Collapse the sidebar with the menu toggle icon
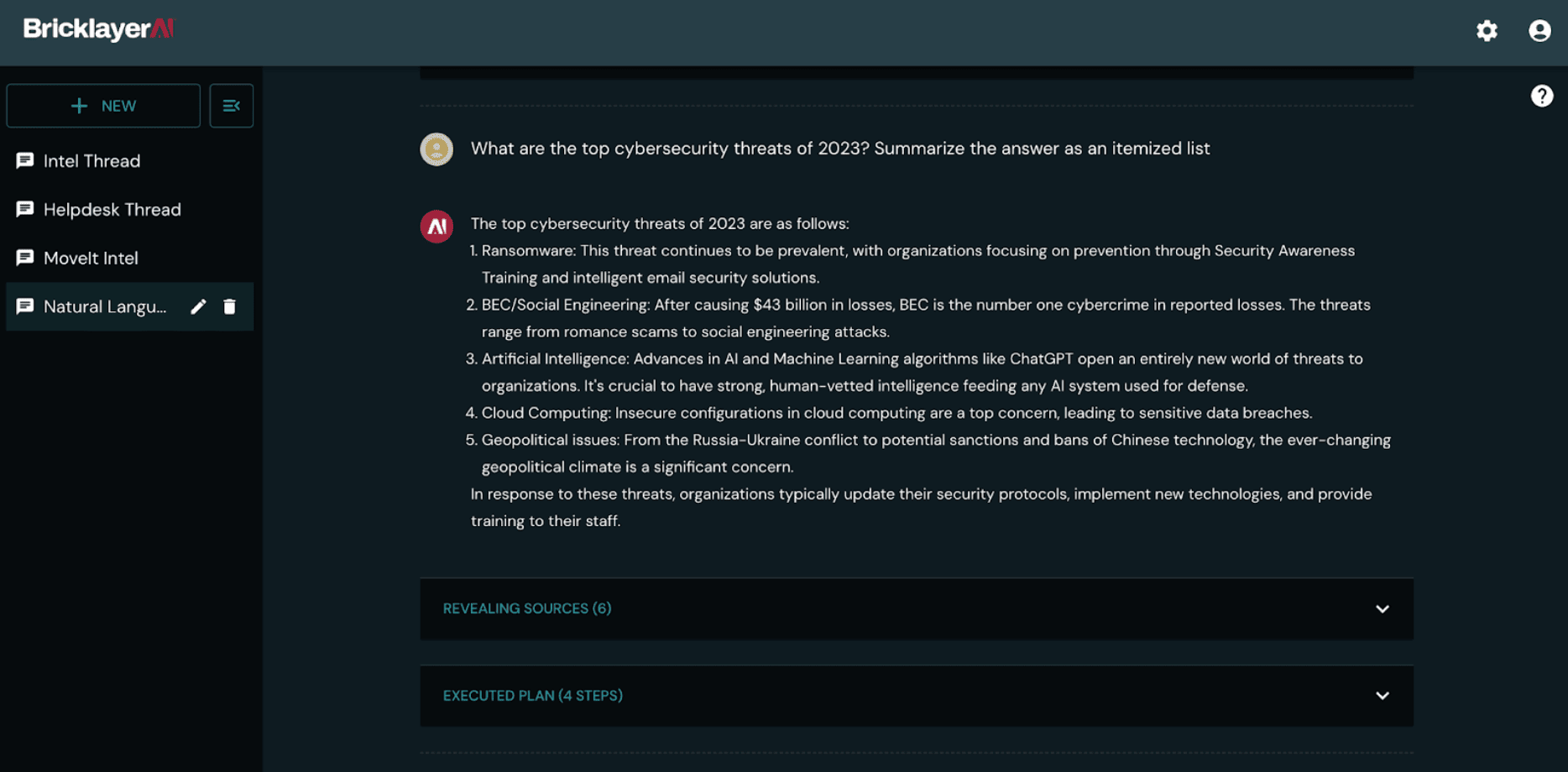This screenshot has height=772, width=1568. (x=231, y=106)
